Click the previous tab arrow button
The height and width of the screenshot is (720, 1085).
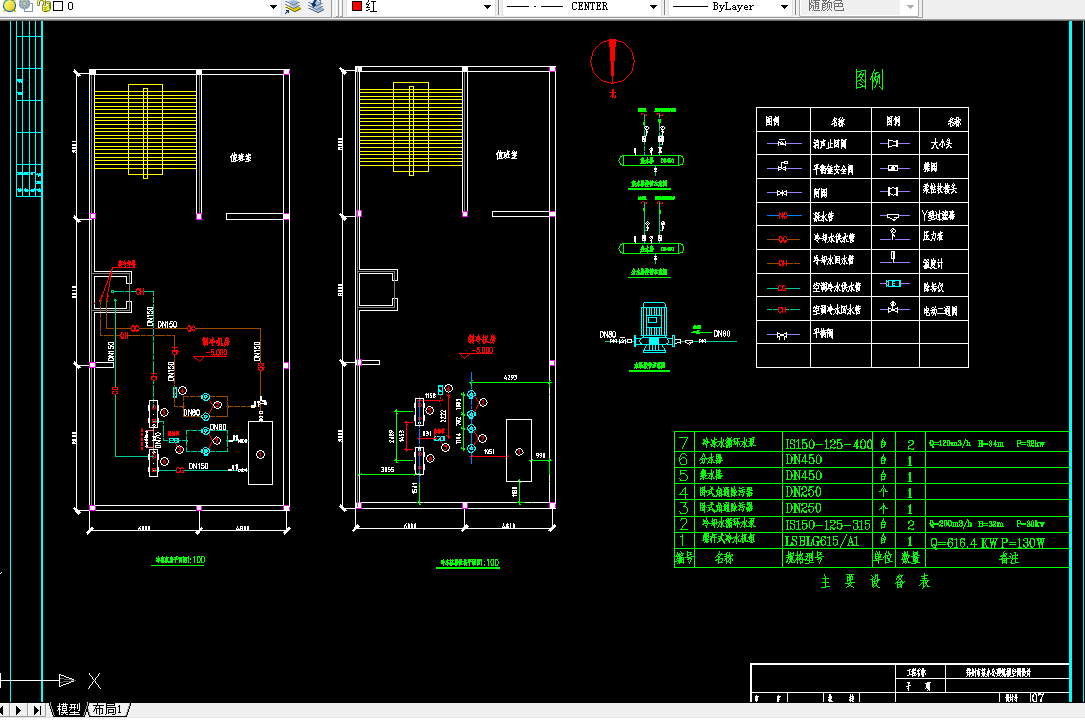point(3,710)
